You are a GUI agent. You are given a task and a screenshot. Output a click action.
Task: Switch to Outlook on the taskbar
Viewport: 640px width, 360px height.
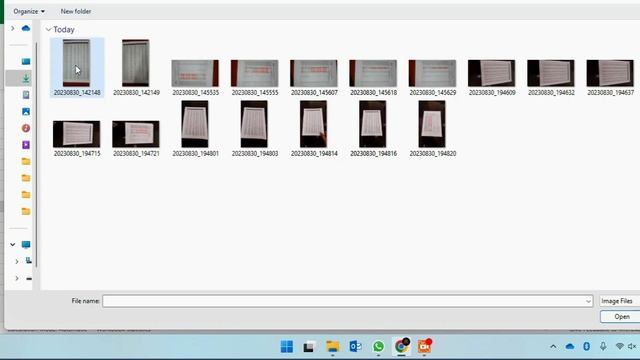(x=356, y=347)
